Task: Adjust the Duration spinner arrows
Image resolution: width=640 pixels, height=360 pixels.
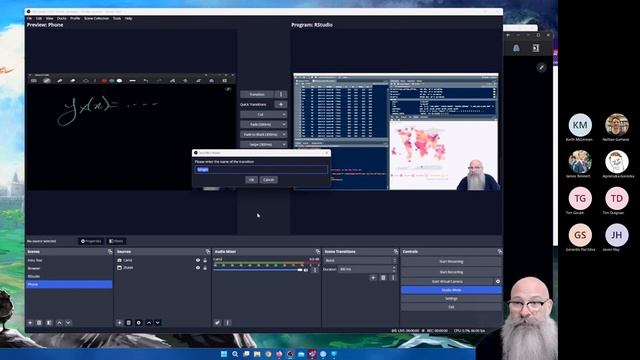Action: (x=394, y=269)
